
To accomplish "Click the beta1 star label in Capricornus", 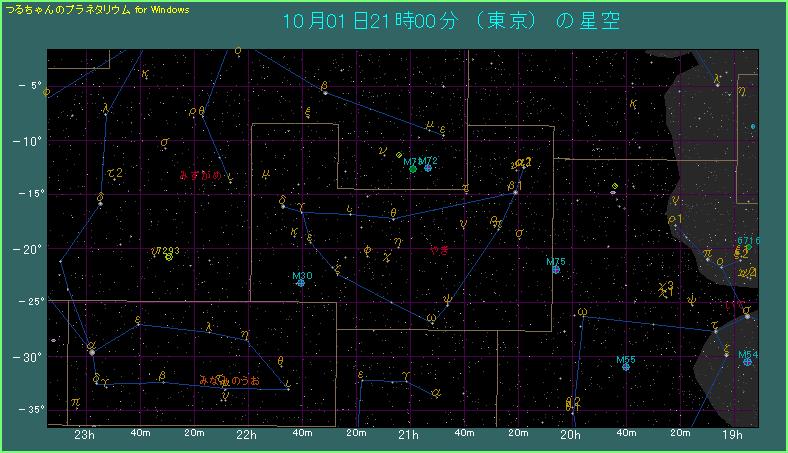I will [514, 186].
